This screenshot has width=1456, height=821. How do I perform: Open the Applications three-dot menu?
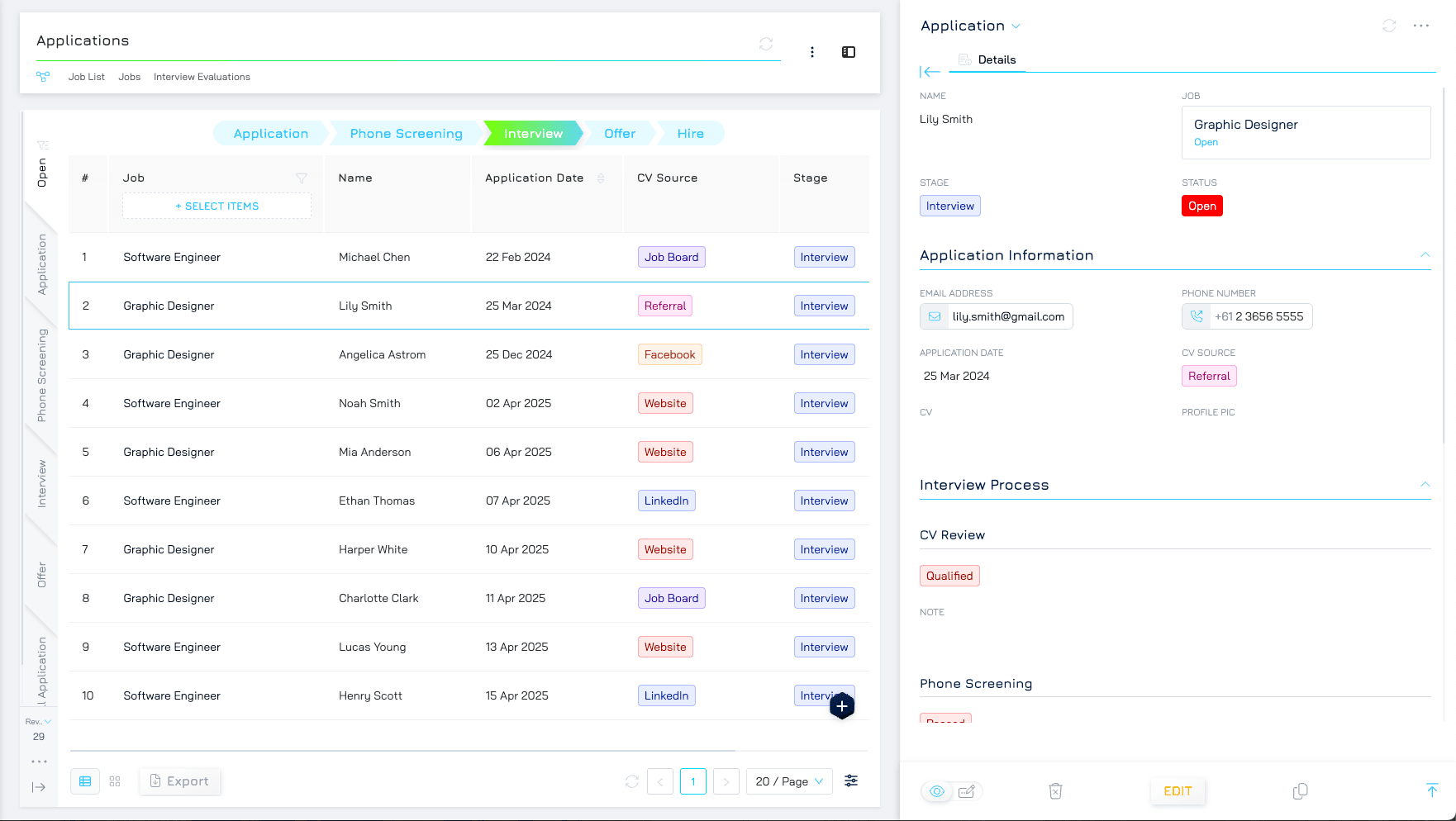(x=812, y=52)
